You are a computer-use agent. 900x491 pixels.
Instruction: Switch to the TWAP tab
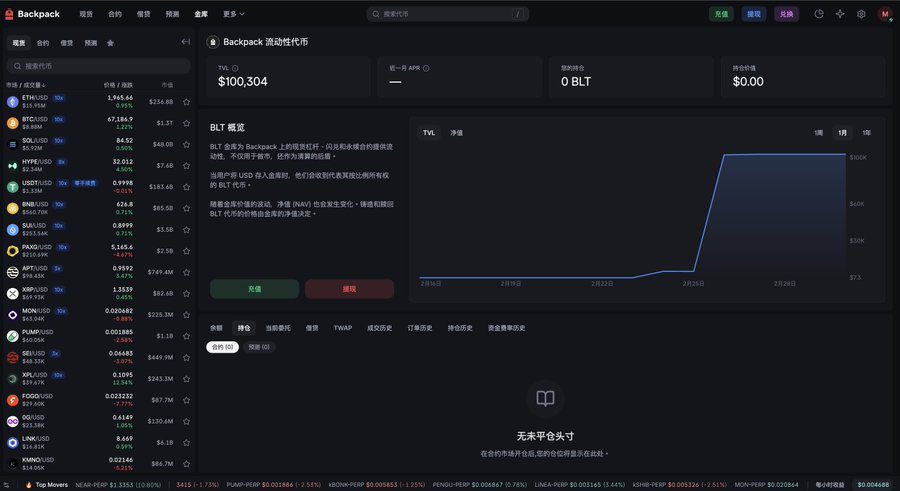point(343,328)
